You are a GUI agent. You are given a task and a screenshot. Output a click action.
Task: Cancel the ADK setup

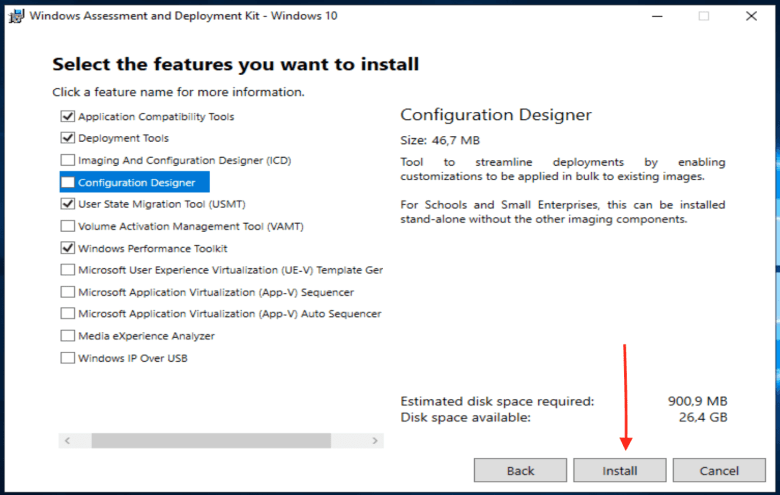pos(719,471)
